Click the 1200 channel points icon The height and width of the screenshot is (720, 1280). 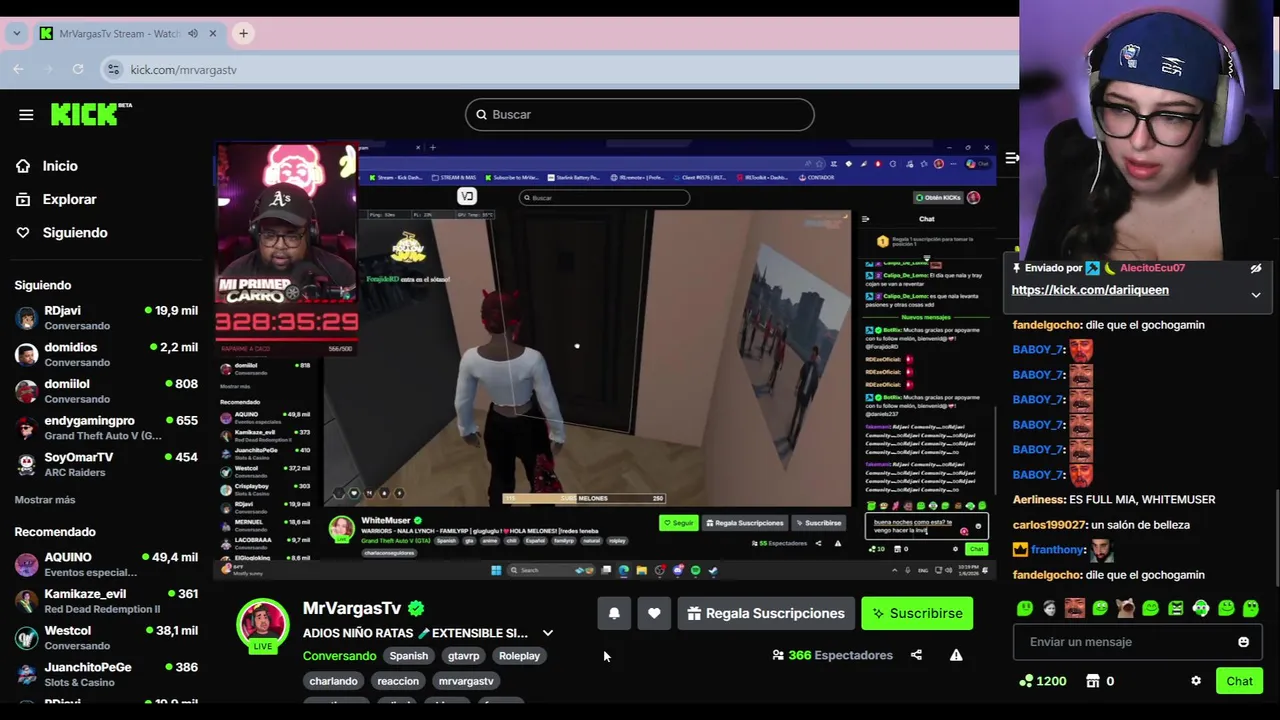tap(1025, 681)
